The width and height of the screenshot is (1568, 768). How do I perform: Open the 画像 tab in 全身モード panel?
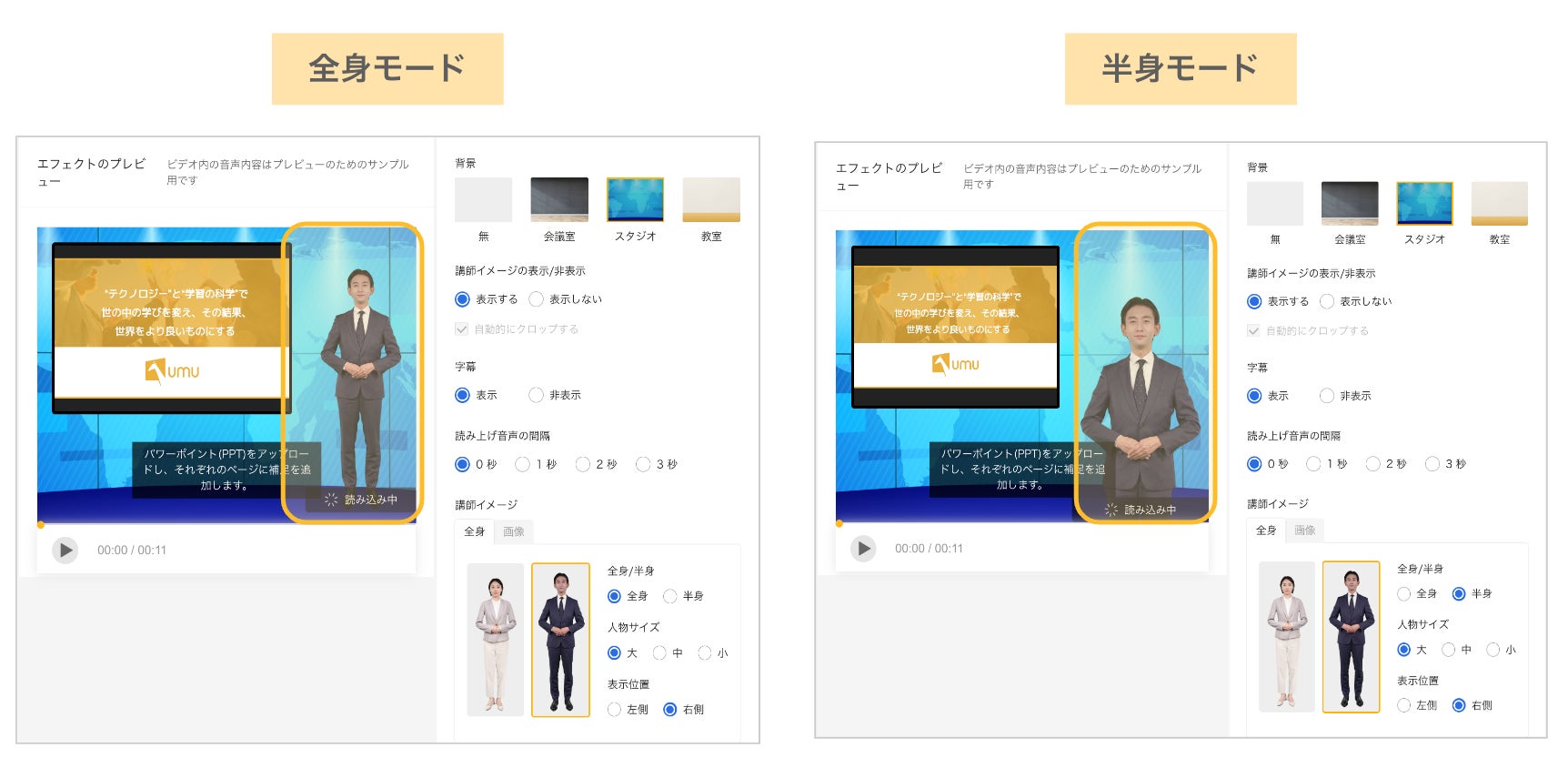click(514, 531)
